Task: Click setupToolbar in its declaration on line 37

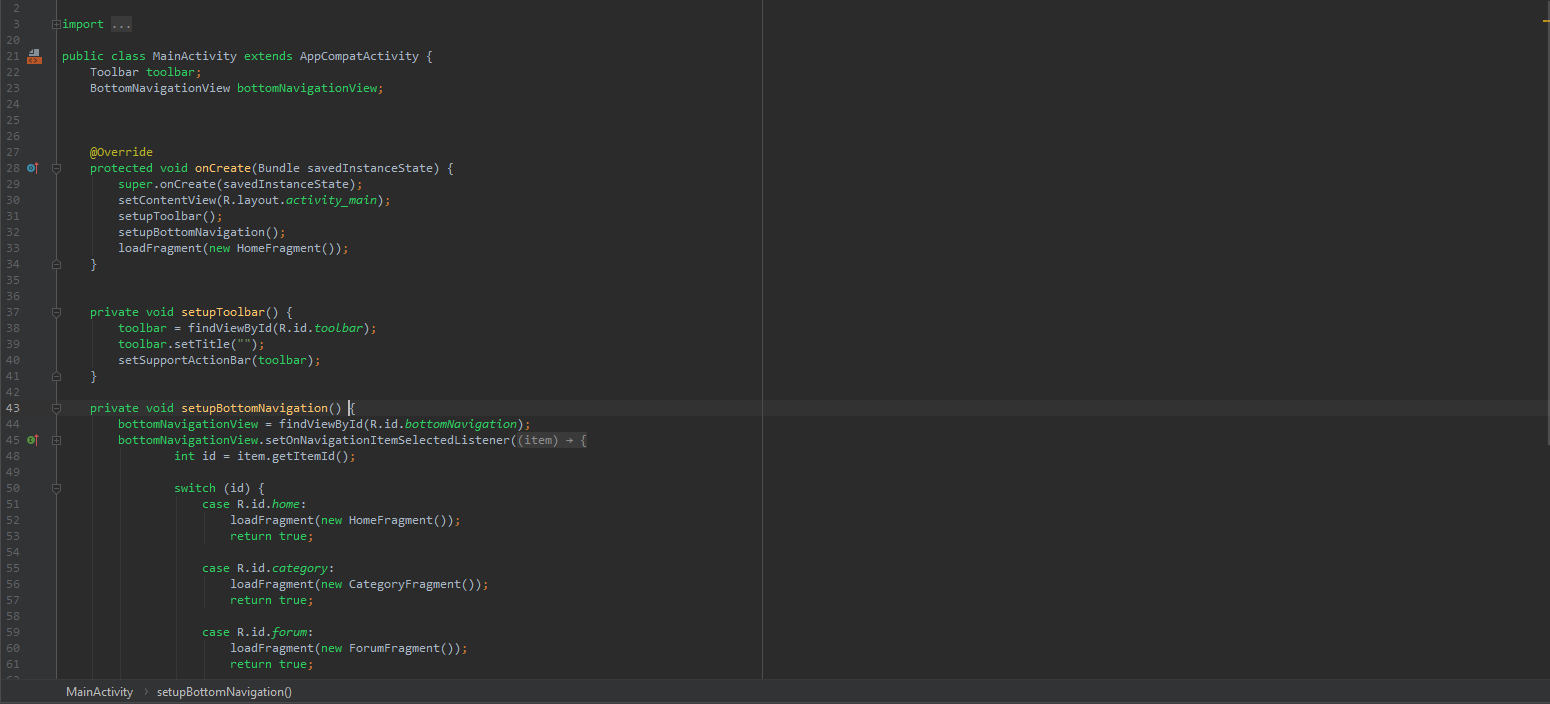Action: (x=223, y=312)
